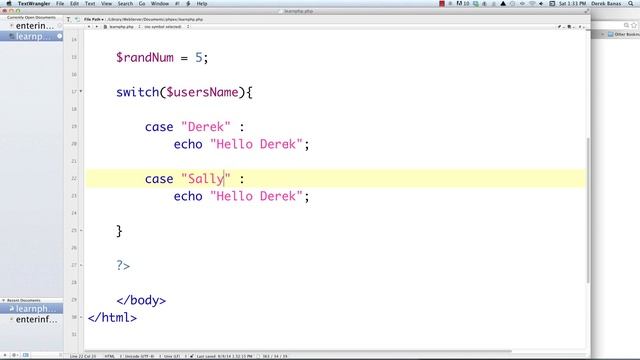Click the closing brace } on line 25
The width and height of the screenshot is (640, 360).
[119, 231]
